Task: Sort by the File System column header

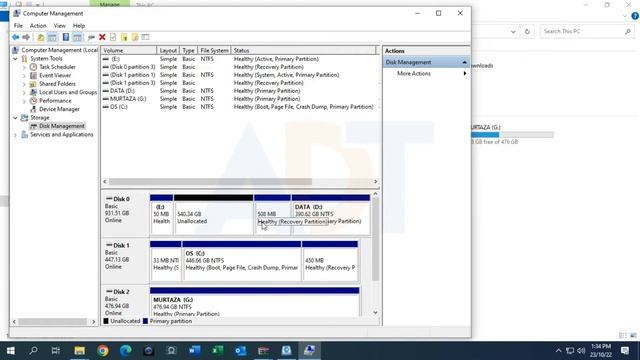Action: click(214, 50)
